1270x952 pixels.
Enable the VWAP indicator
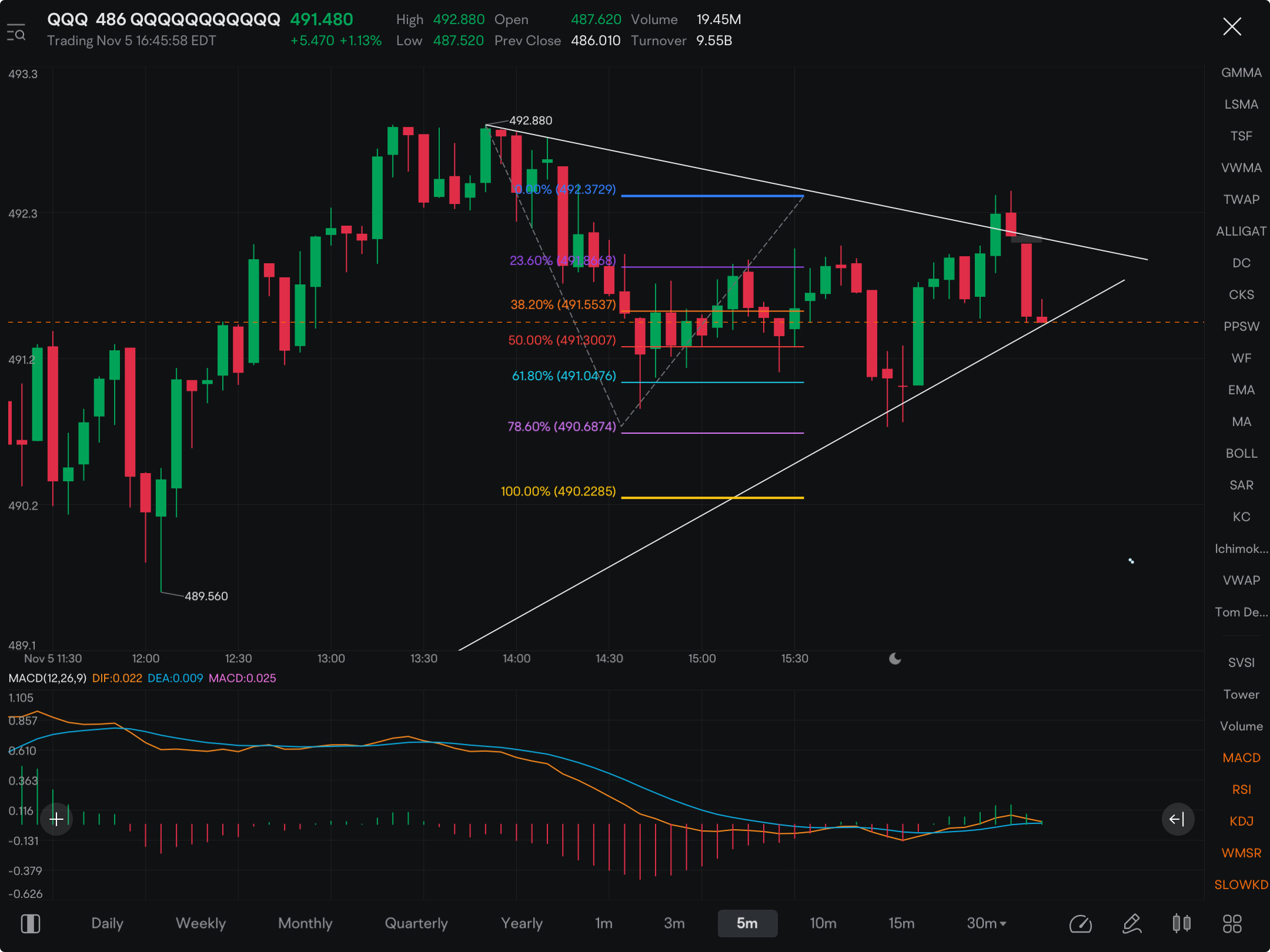1241,580
